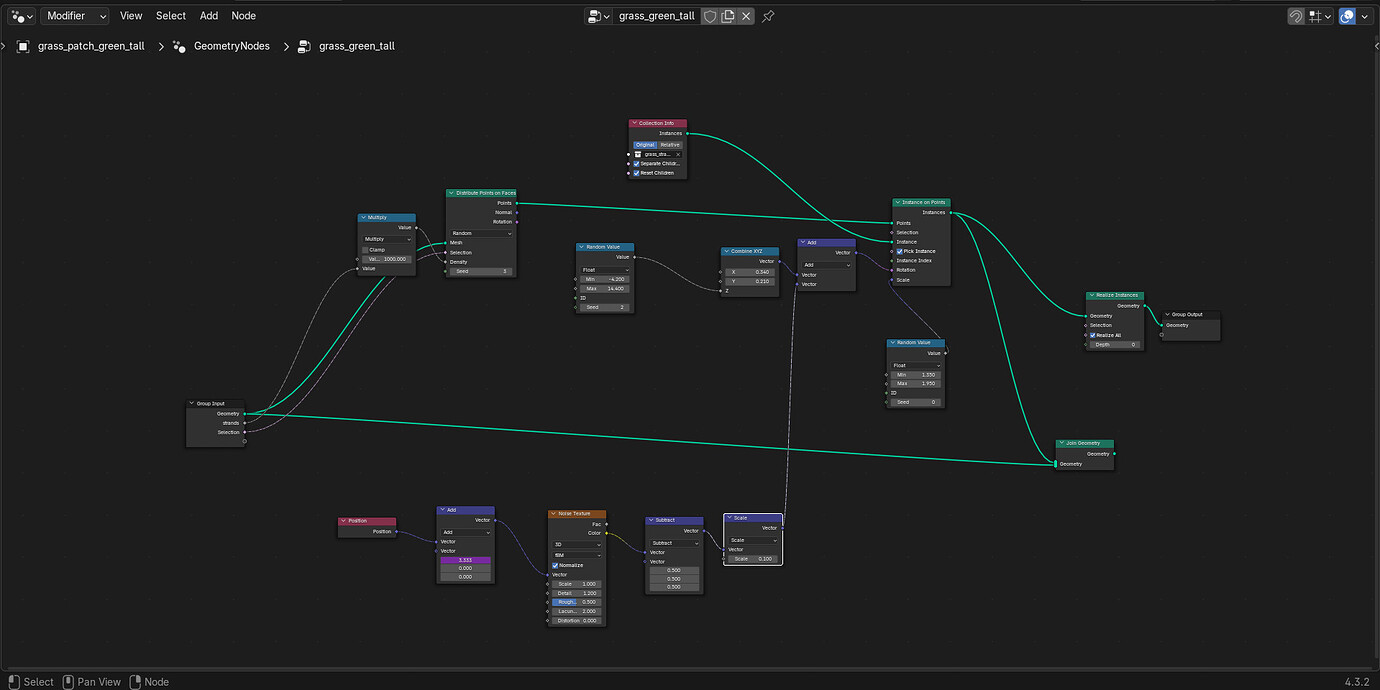Screen dimensions: 1380x690
Task: Toggle Separate Children checkbox
Action: 636,164
